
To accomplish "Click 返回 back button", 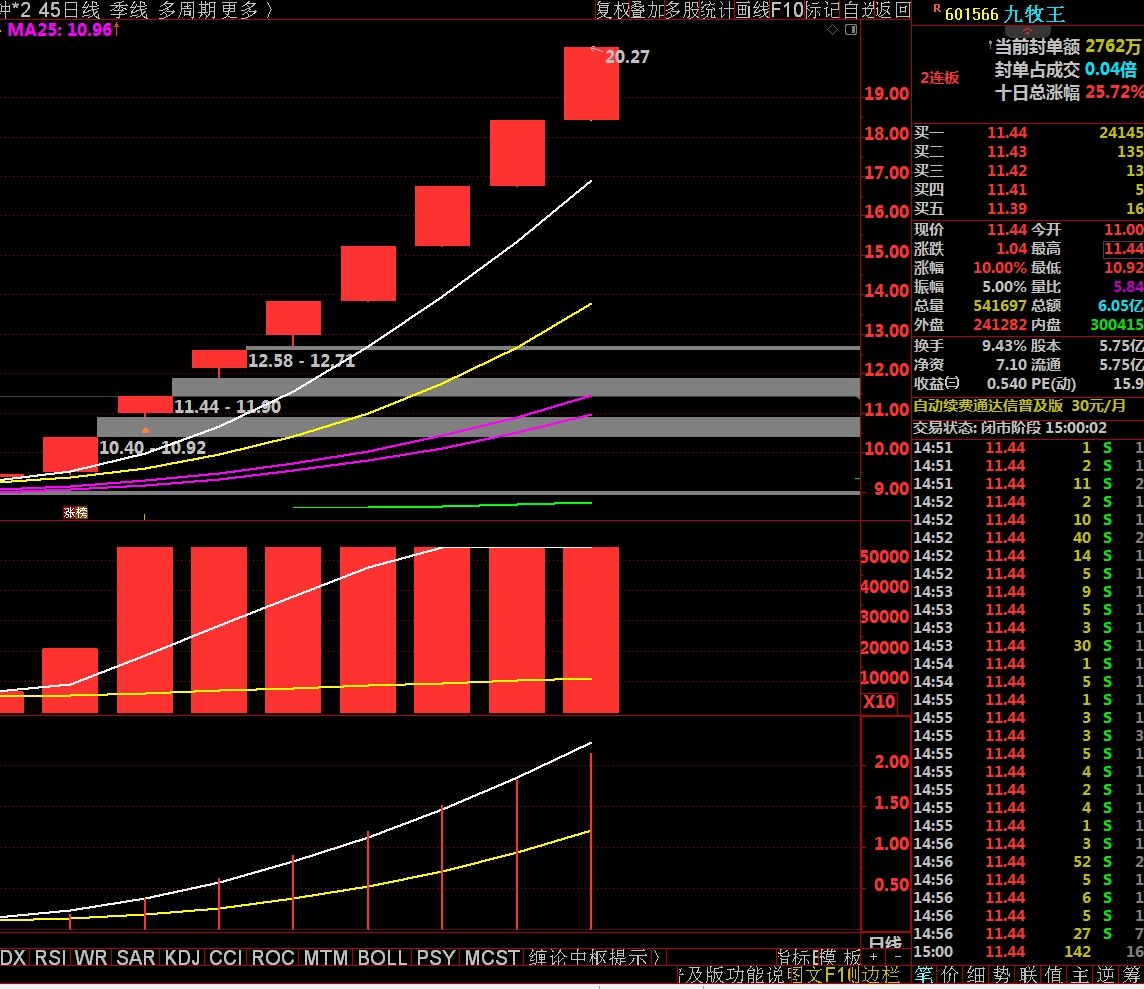I will point(894,10).
